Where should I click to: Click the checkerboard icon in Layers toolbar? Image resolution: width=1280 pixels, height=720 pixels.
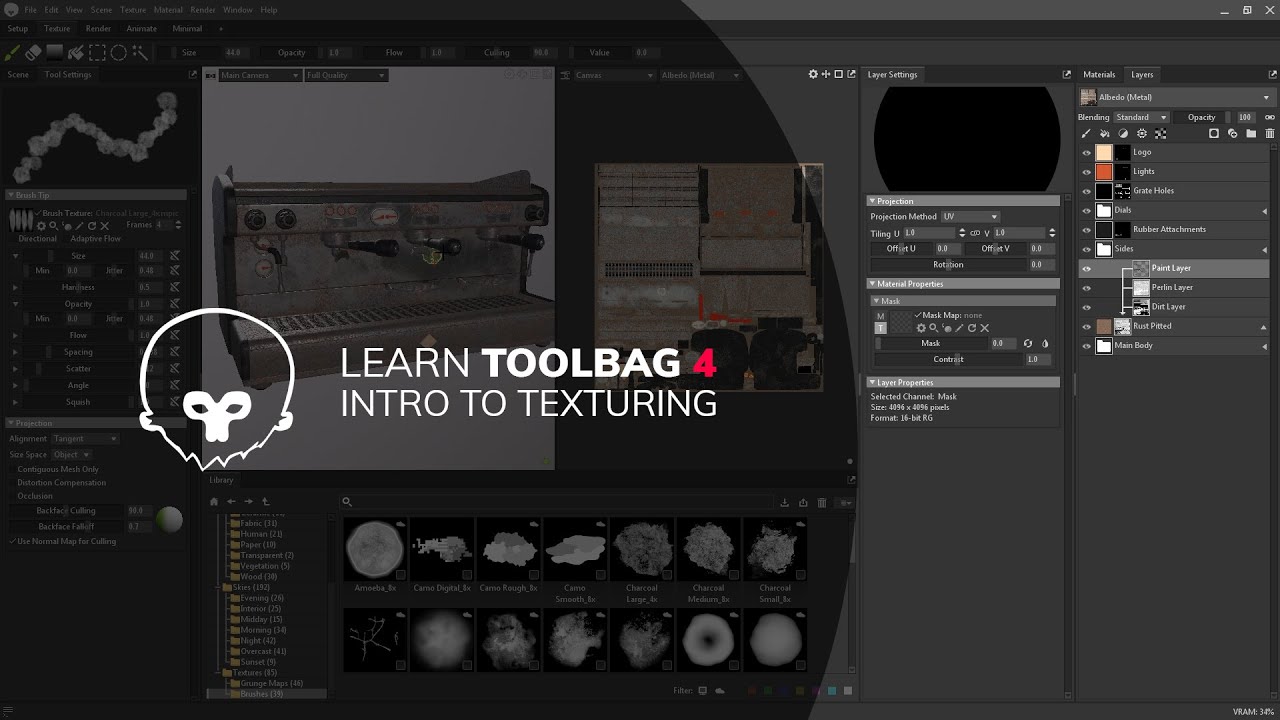tap(1161, 133)
